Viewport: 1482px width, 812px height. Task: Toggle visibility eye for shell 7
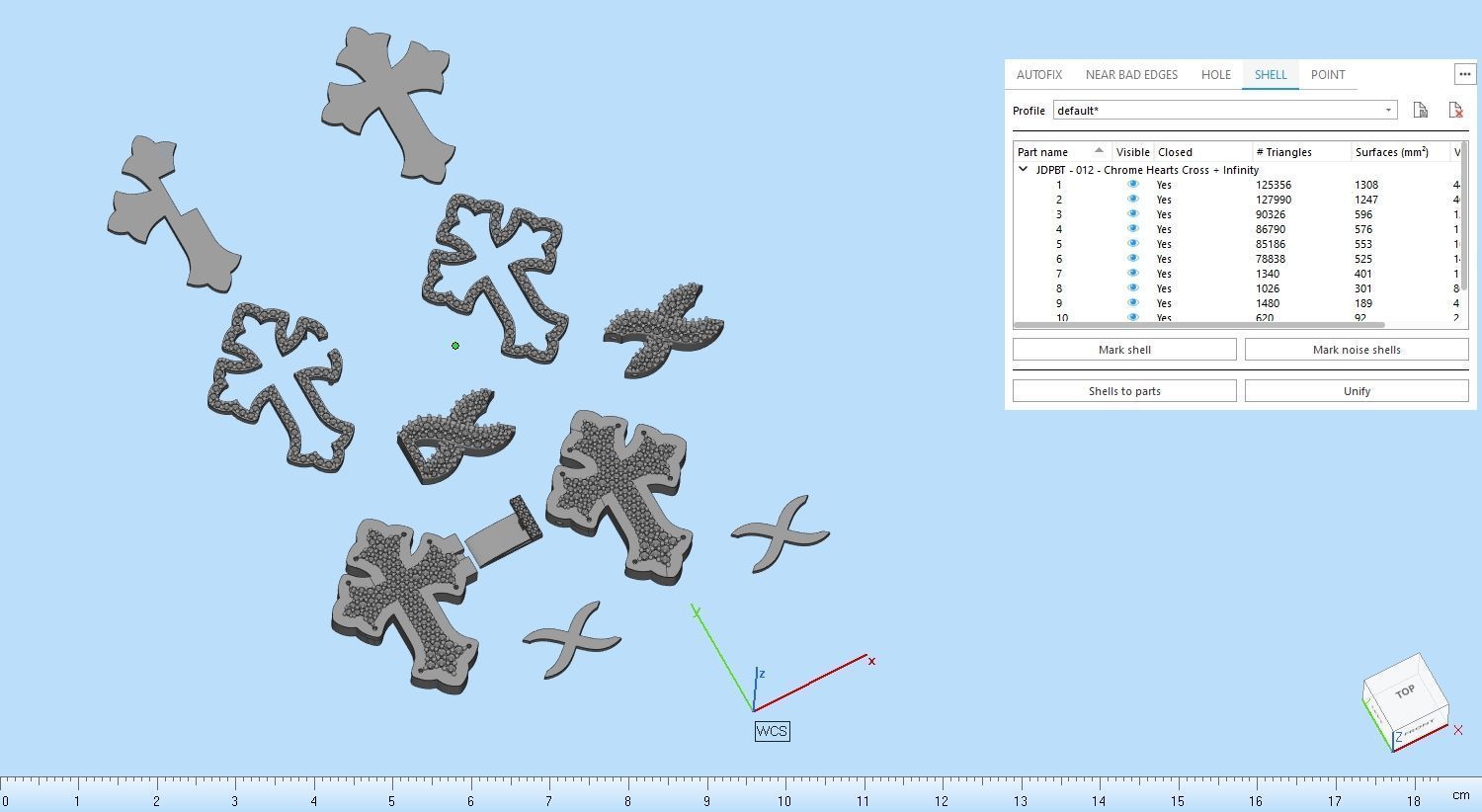pos(1133,274)
